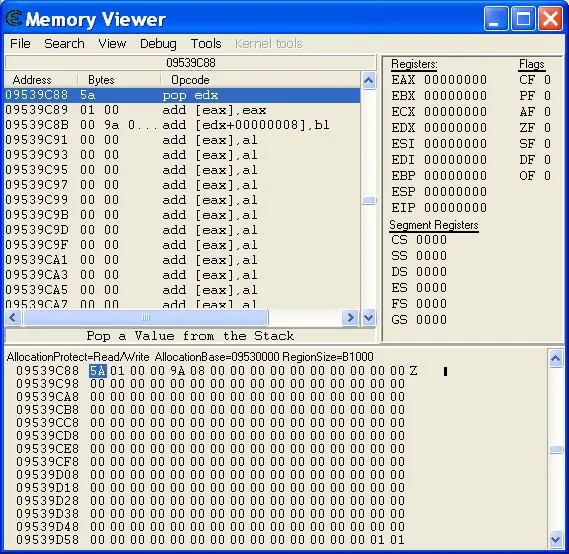Viewport: 569px width, 554px height.
Task: Click hex dump scroll down arrow
Action: [556, 539]
